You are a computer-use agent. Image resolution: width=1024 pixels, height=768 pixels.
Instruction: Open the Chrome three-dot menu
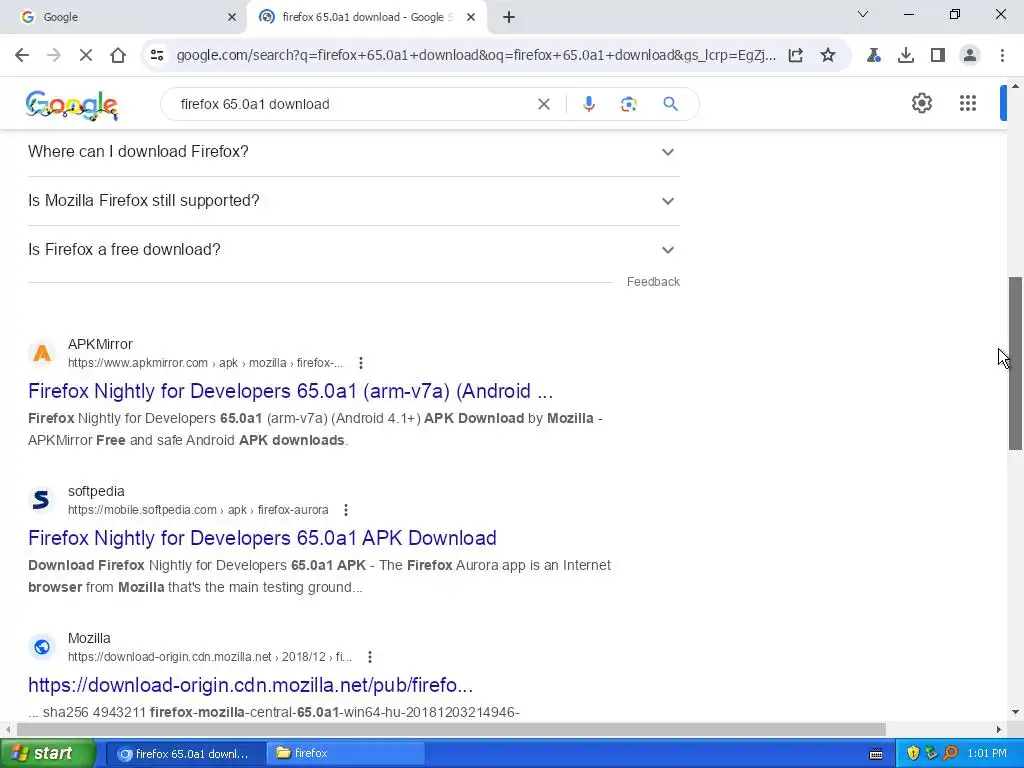pyautogui.click(x=1002, y=55)
